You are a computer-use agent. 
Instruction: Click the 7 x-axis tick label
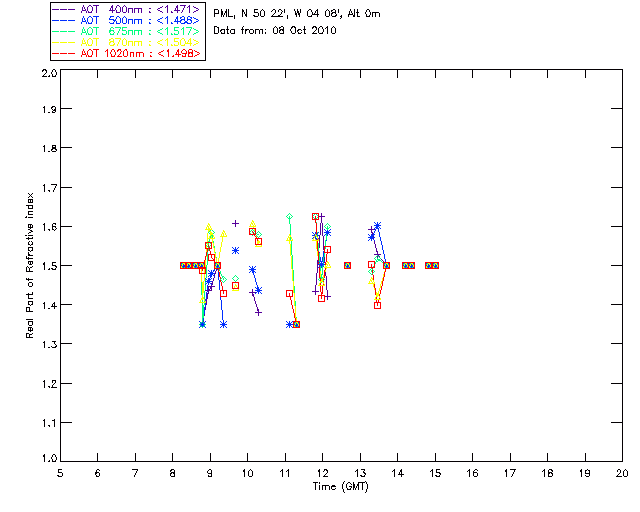tap(135, 473)
